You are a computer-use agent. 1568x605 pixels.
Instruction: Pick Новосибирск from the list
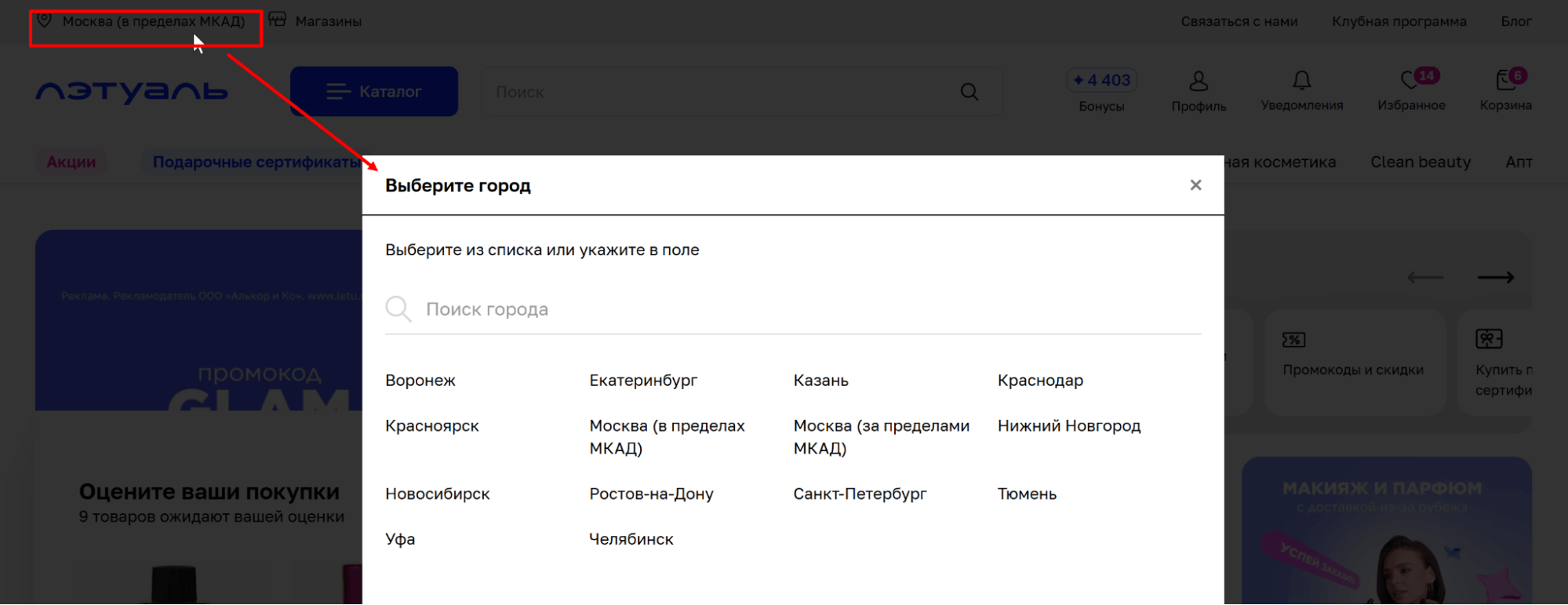tap(438, 494)
